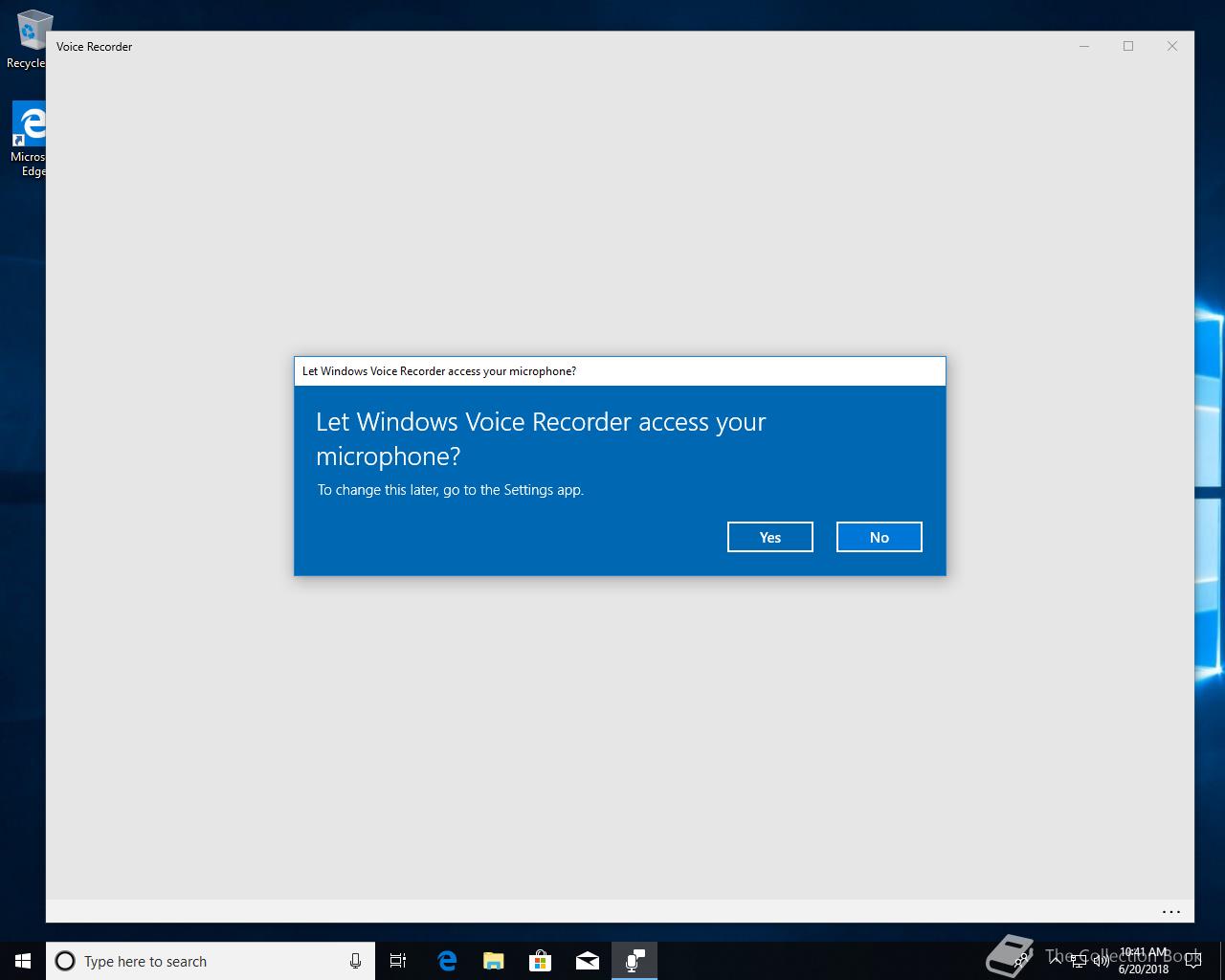Open the Windows Start menu
This screenshot has height=980, width=1225.
click(x=23, y=961)
